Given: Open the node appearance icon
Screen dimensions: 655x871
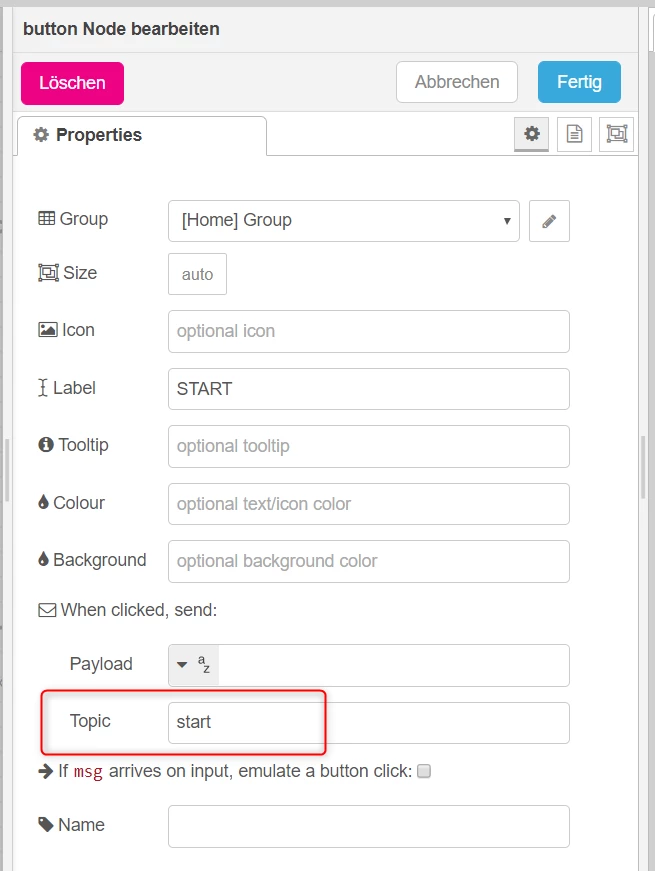Looking at the screenshot, I should coord(616,134).
